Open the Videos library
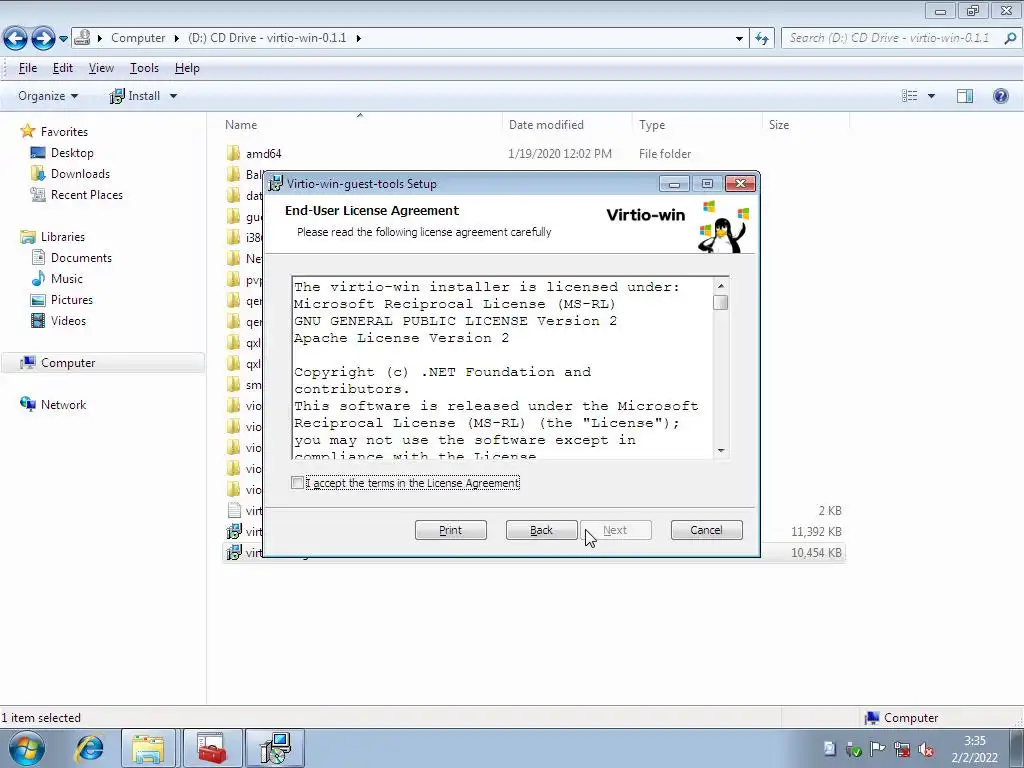The height and width of the screenshot is (768, 1024). click(x=68, y=321)
